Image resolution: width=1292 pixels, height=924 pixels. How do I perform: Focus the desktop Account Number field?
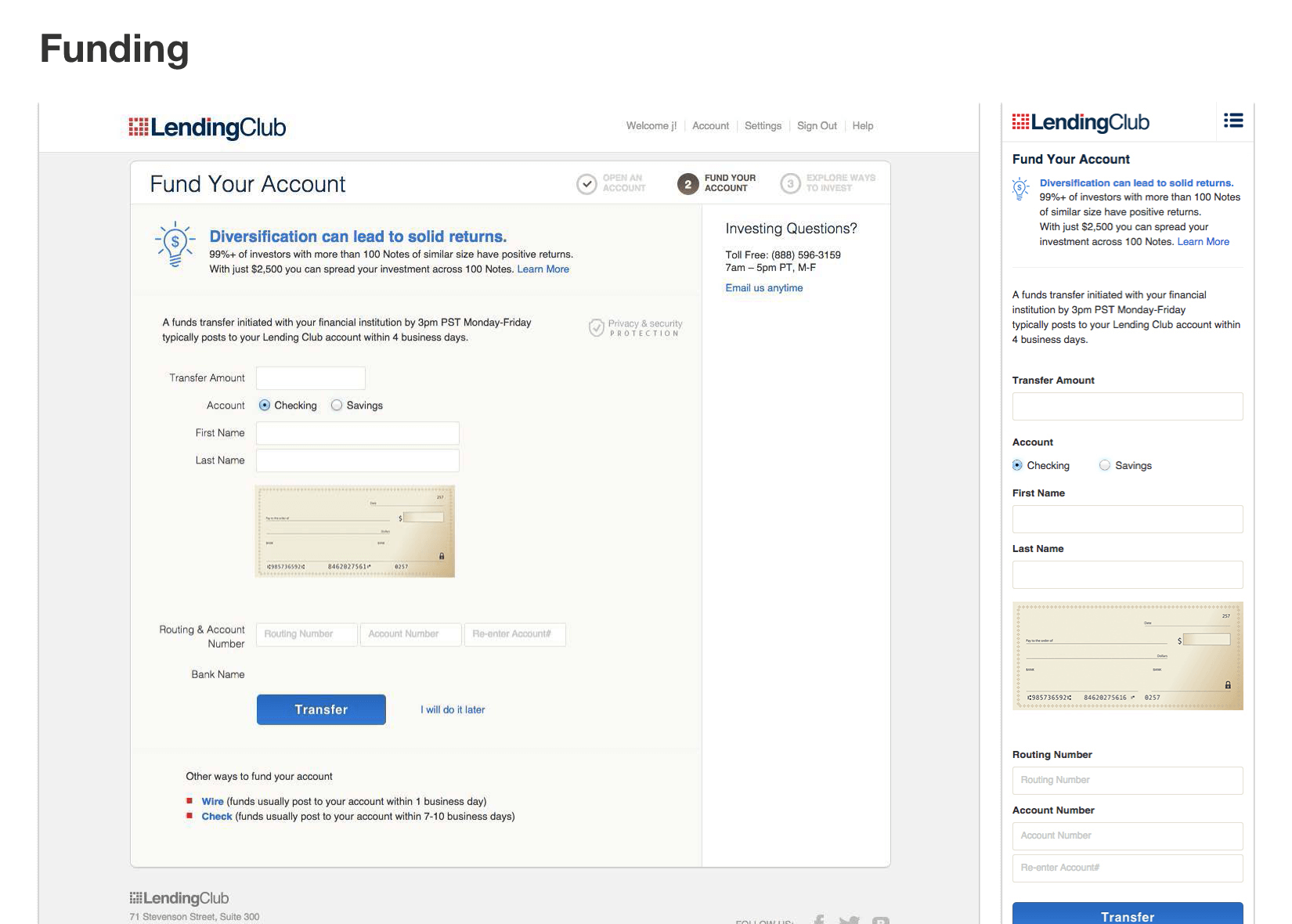[x=411, y=634]
